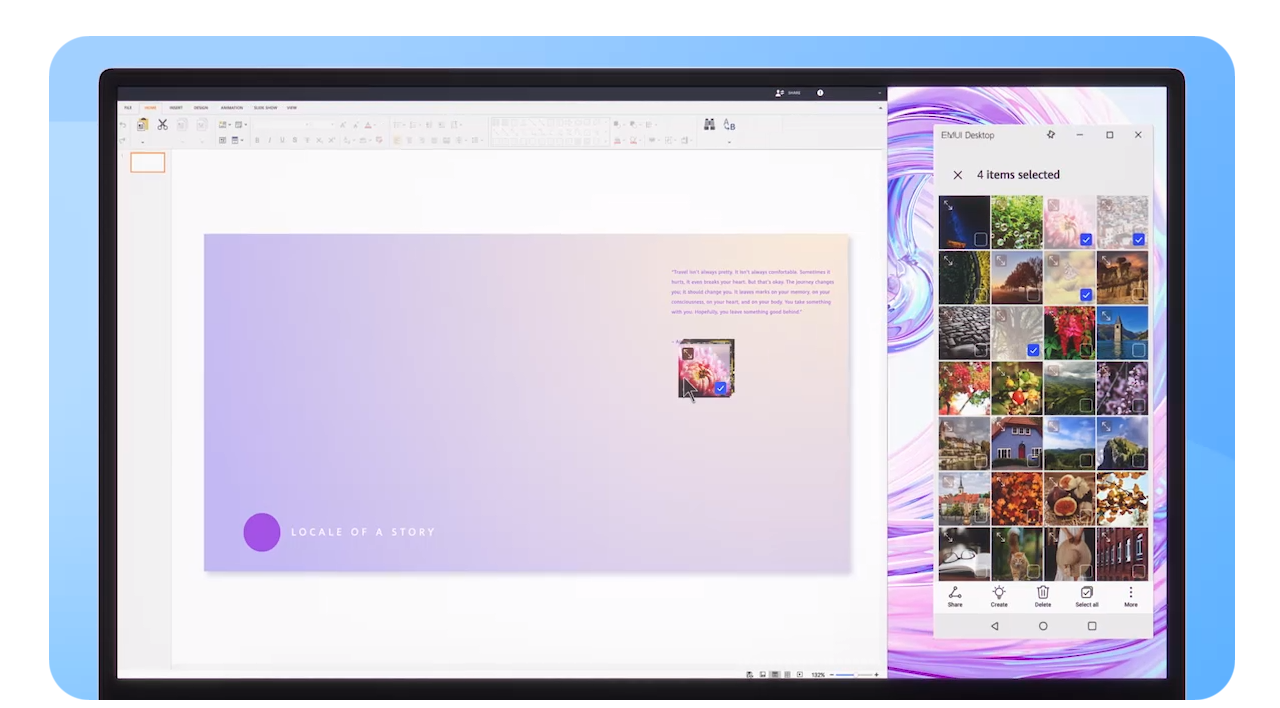Image resolution: width=1280 pixels, height=708 pixels.
Task: Click the Cut scissors icon
Action: (x=163, y=124)
